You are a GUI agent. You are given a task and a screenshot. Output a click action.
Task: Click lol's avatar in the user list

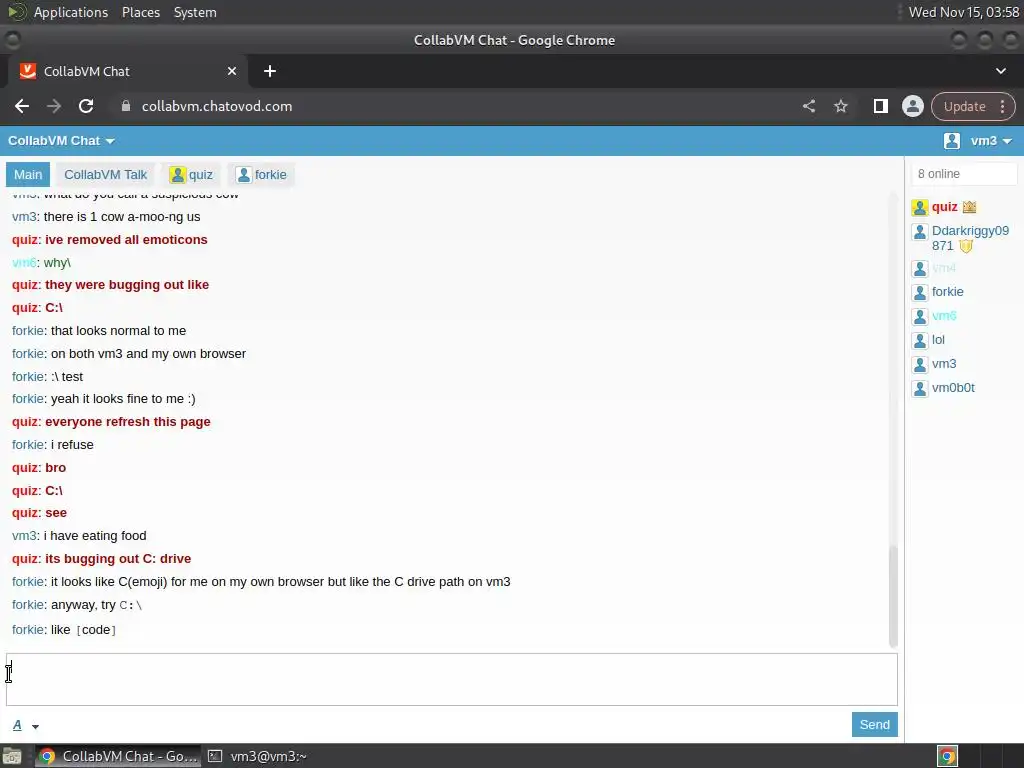[x=920, y=340]
